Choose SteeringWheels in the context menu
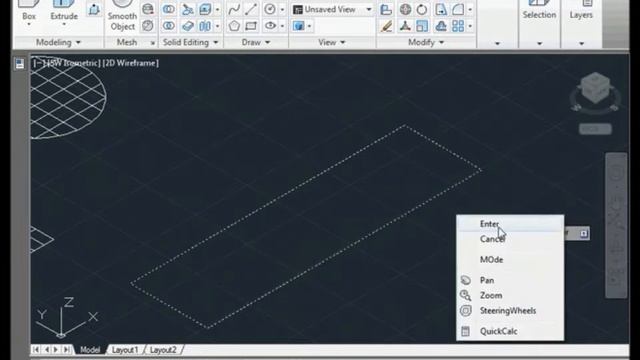640x360 pixels. (510, 311)
